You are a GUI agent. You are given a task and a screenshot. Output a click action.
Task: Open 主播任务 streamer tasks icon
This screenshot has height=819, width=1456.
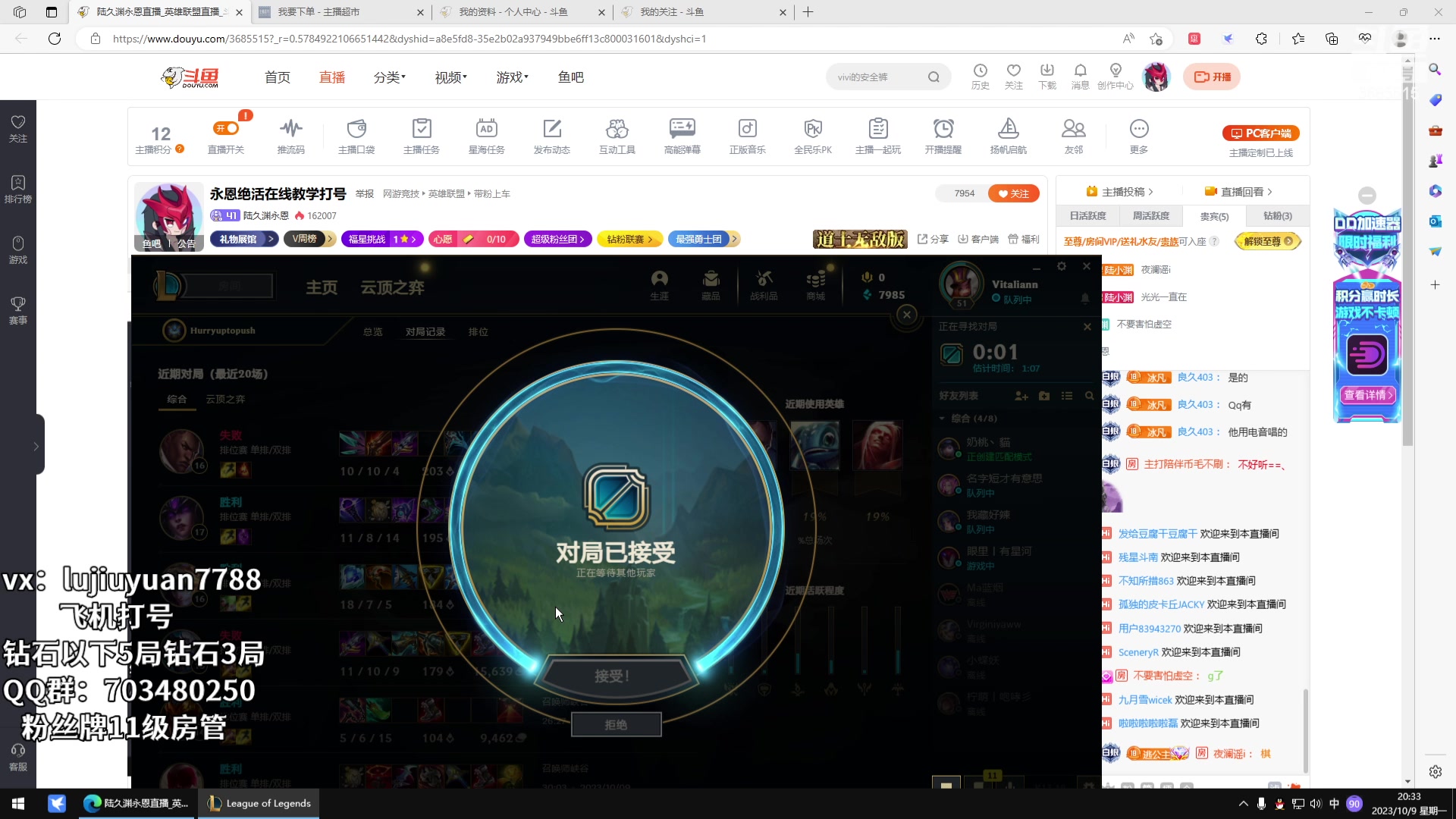click(x=422, y=136)
